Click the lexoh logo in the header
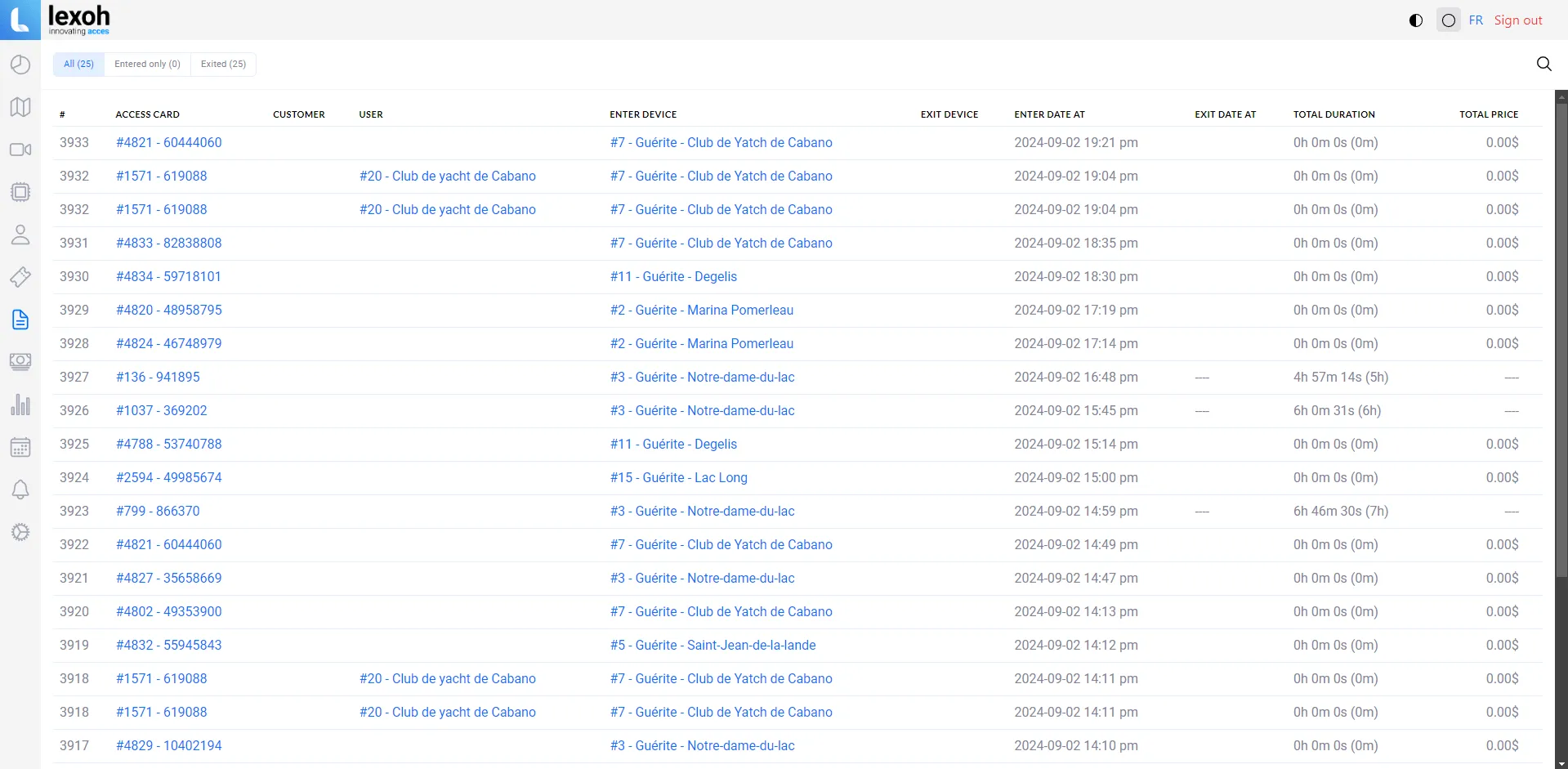 pyautogui.click(x=78, y=20)
